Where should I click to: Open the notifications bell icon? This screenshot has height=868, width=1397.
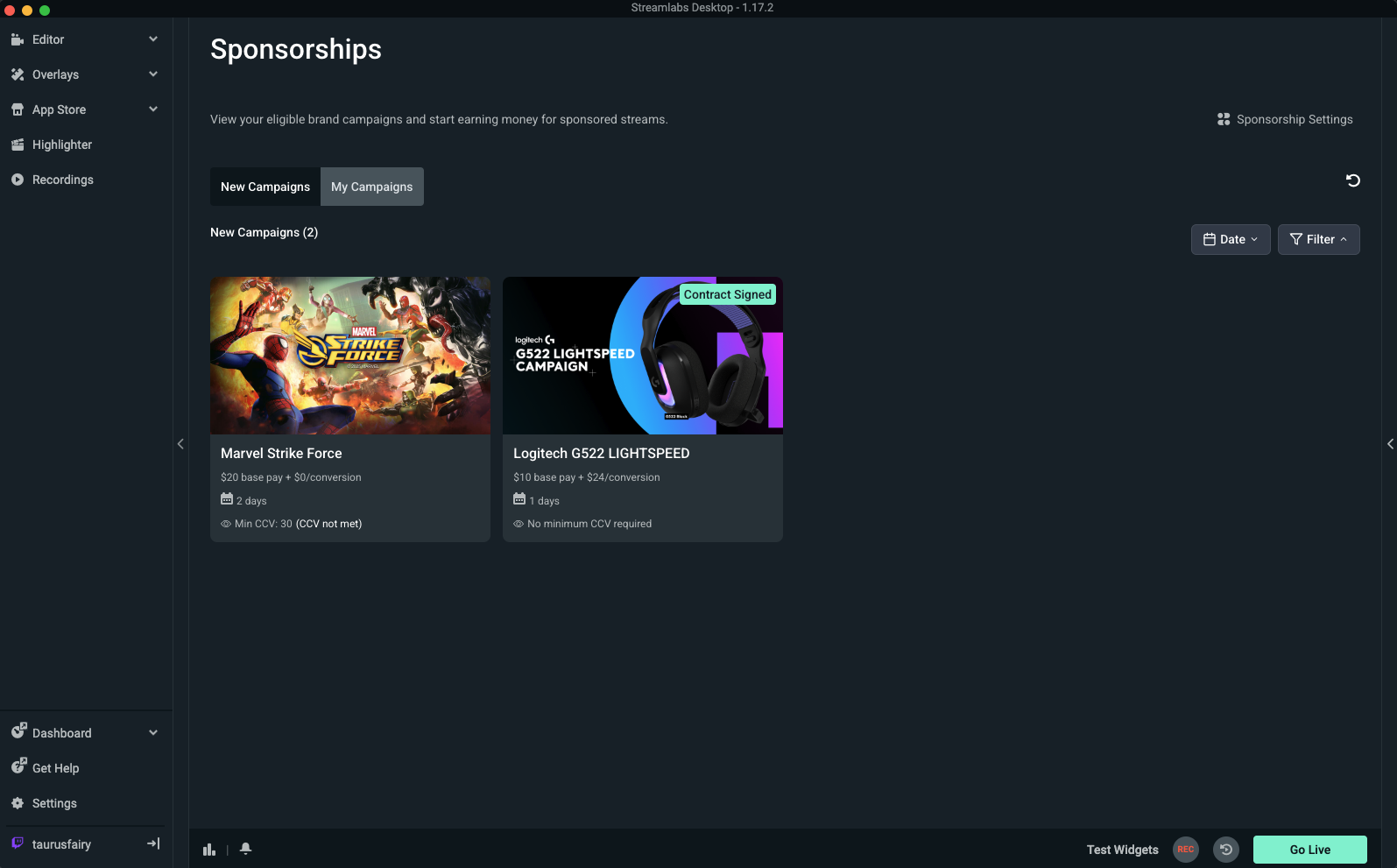pos(246,849)
